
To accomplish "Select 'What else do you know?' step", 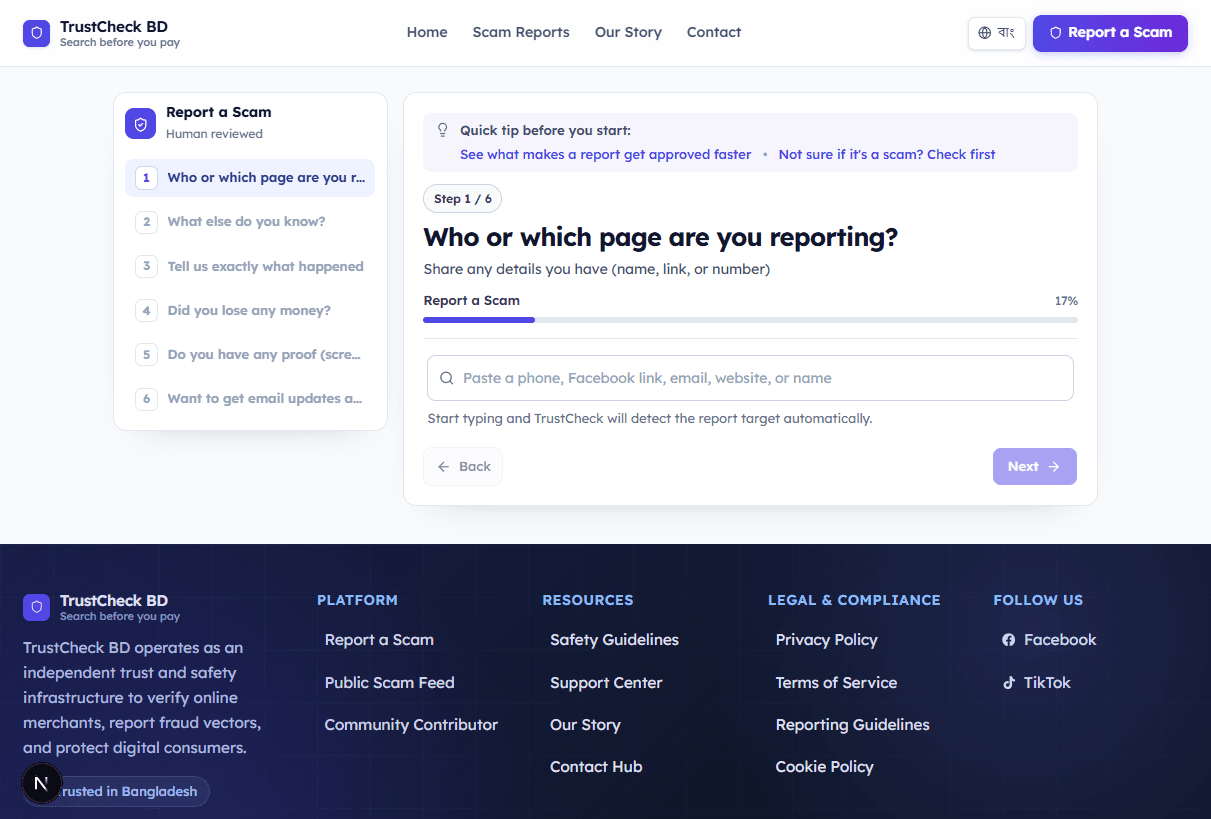I will point(250,222).
